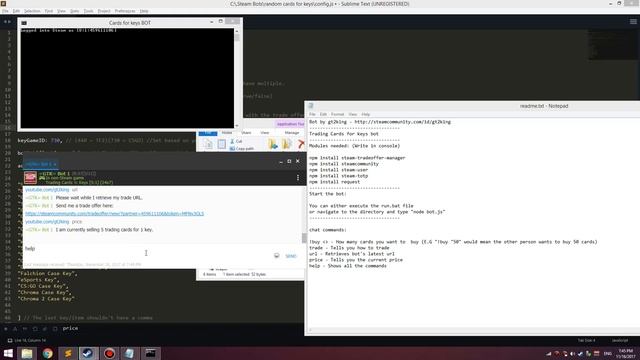Click the Copy to folder icon in Explorer
640x360 pixels.
point(287,144)
